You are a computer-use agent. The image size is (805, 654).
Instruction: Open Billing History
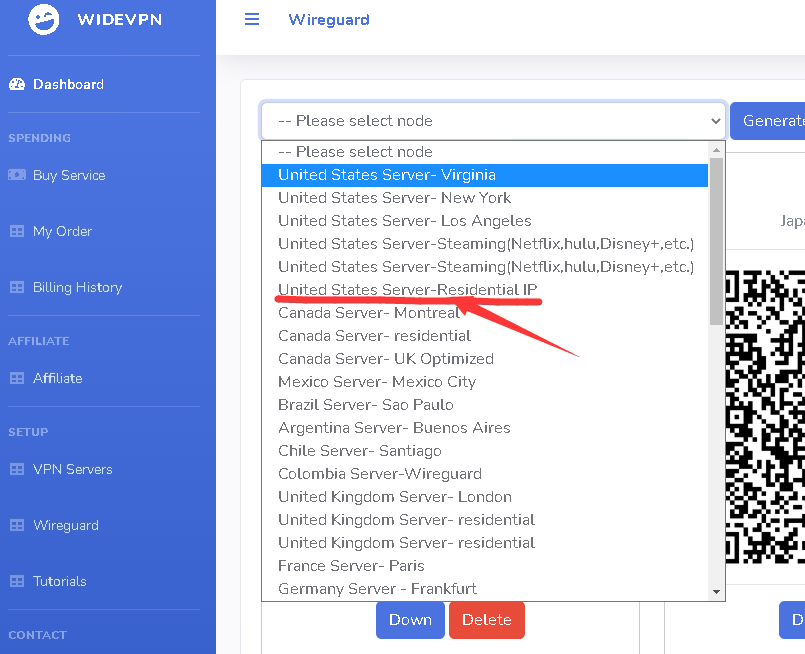coord(78,287)
